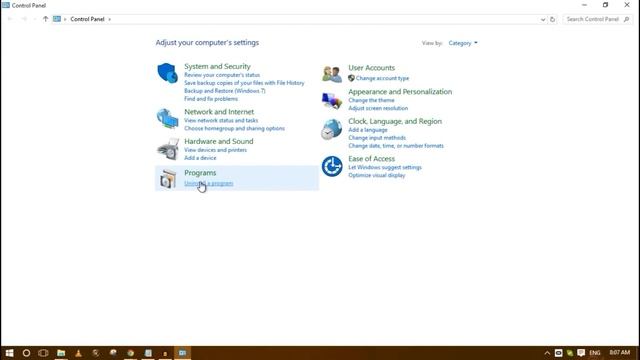Click the Control Panel breadcrumb in address bar
The width and height of the screenshot is (640, 360).
click(x=87, y=19)
